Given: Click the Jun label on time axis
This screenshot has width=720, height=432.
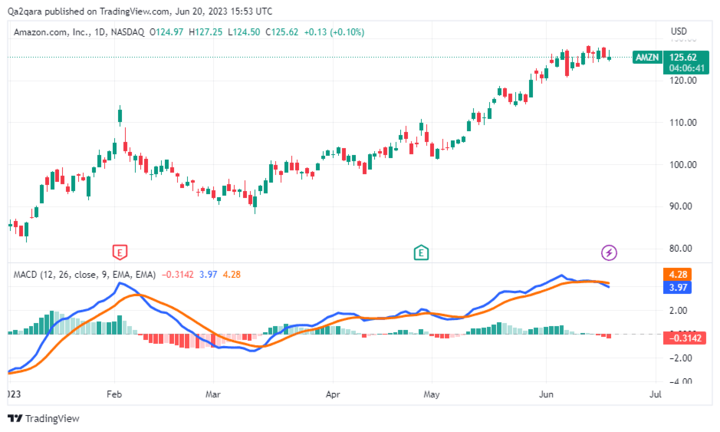Looking at the screenshot, I should (546, 394).
